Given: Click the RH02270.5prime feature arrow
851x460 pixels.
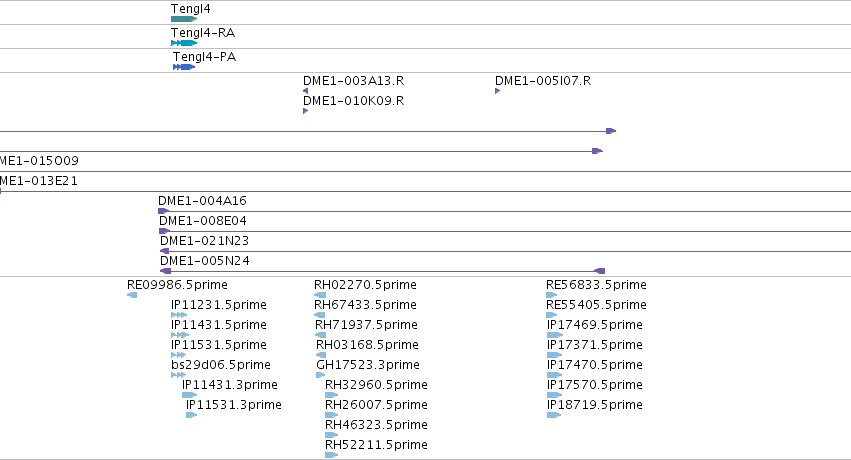Looking at the screenshot, I should (x=320, y=295).
